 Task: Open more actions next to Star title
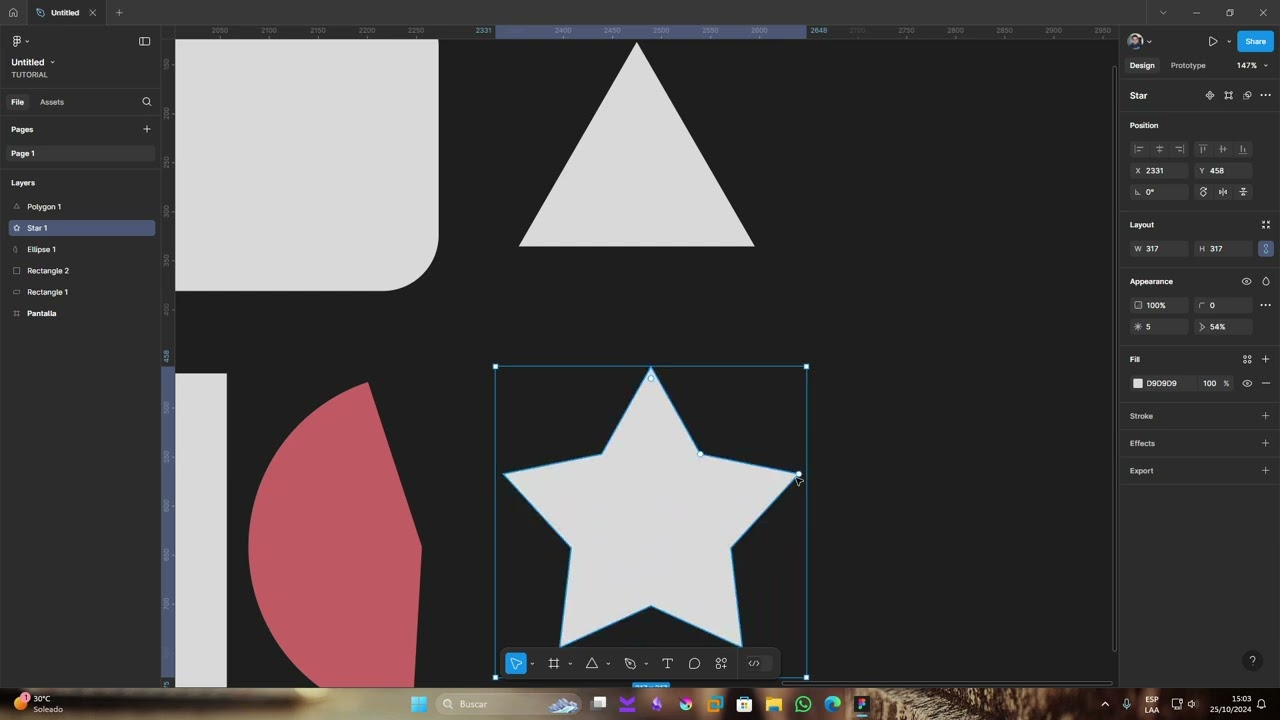coord(1265,96)
